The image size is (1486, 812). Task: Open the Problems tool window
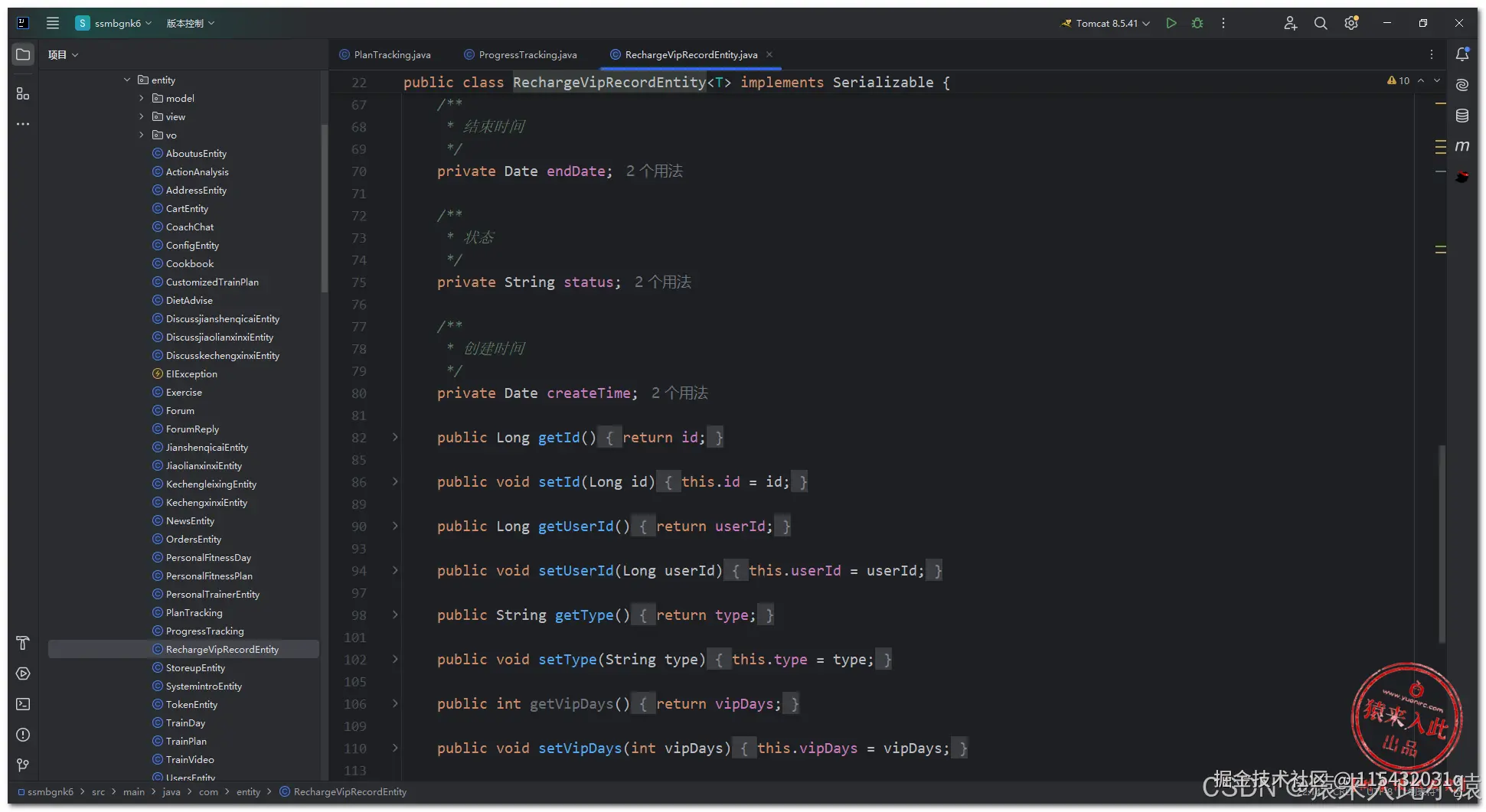[x=23, y=735]
